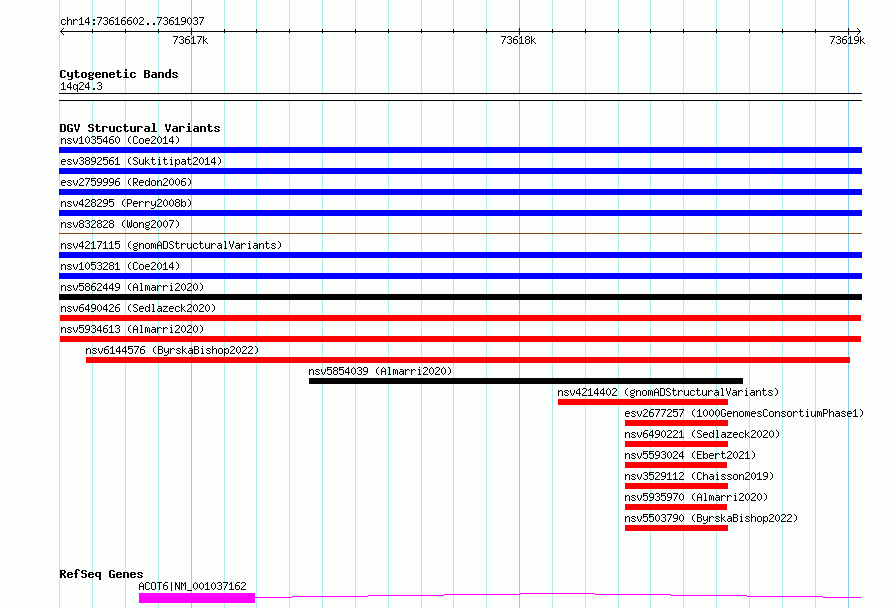Click the 73618k ruler position
Image resolution: width=890 pixels, height=608 pixels.
518,40
